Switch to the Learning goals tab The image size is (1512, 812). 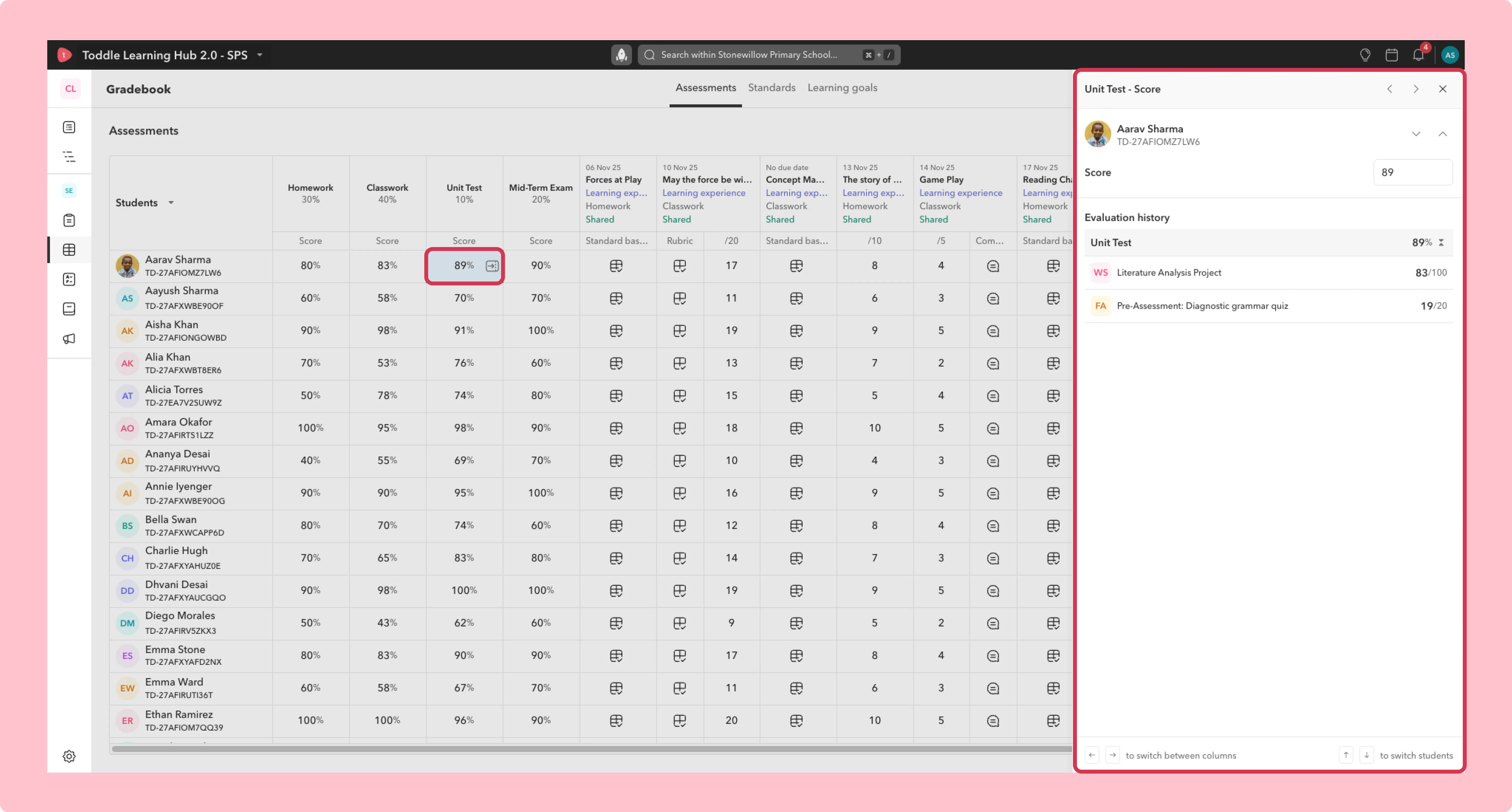(842, 88)
